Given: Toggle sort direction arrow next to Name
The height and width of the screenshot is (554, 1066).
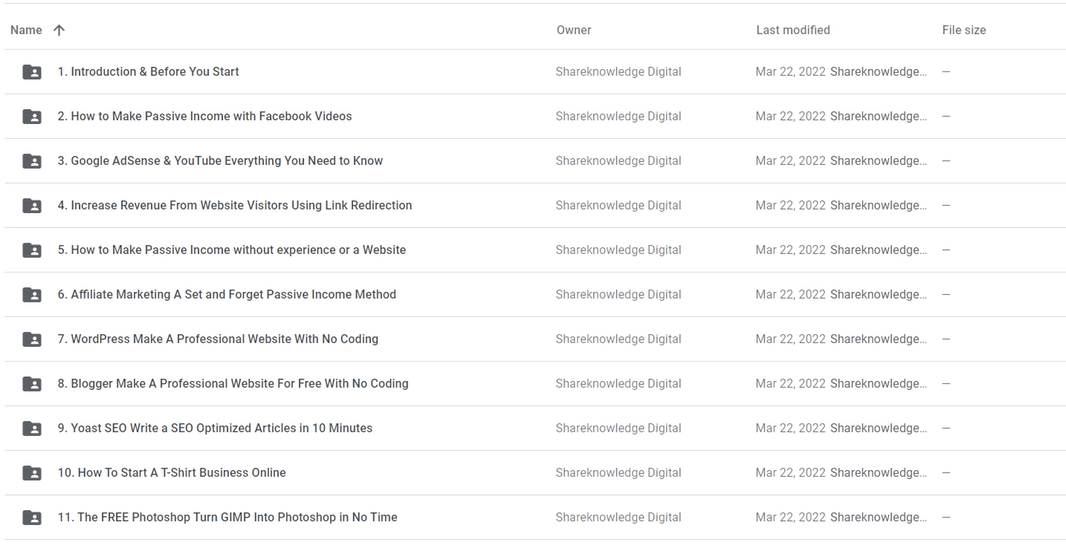Looking at the screenshot, I should click(59, 30).
